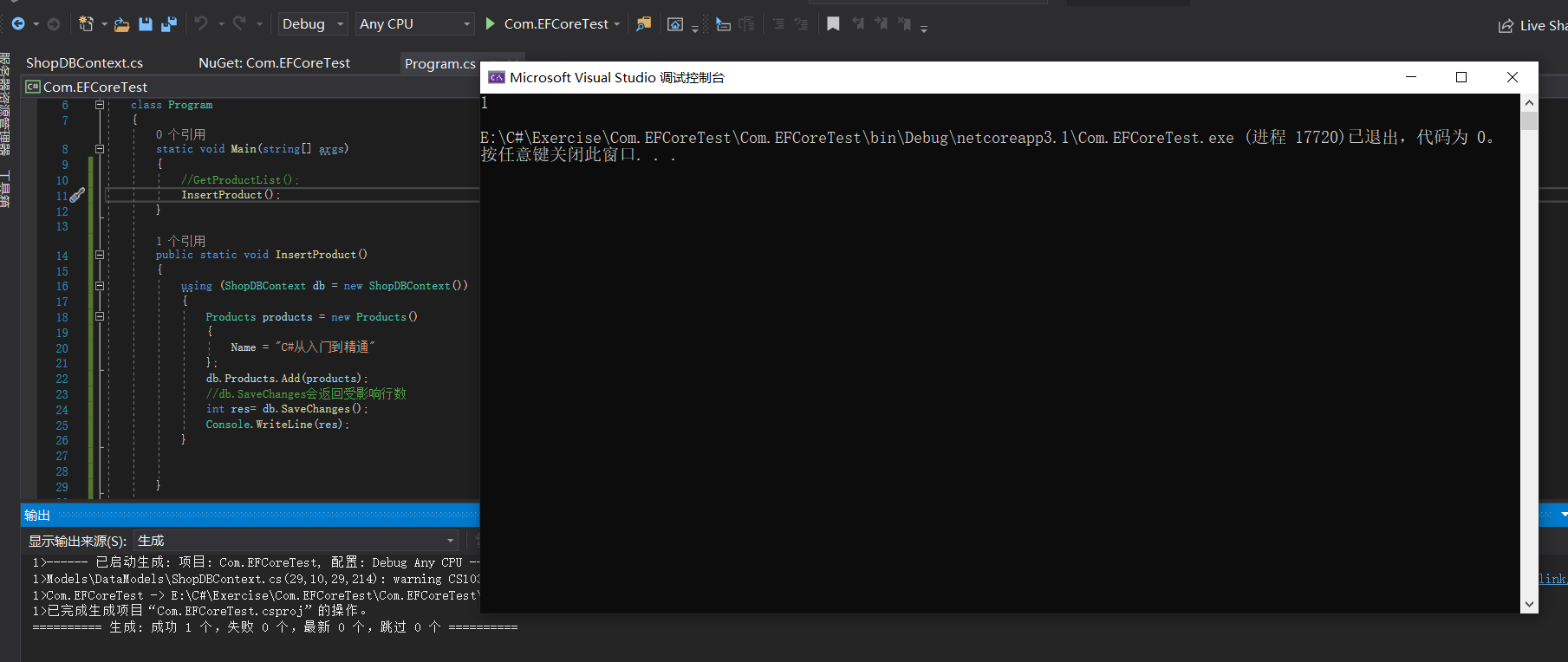
Task: Click the db.Products.Add(products); statement
Action: click(287, 379)
